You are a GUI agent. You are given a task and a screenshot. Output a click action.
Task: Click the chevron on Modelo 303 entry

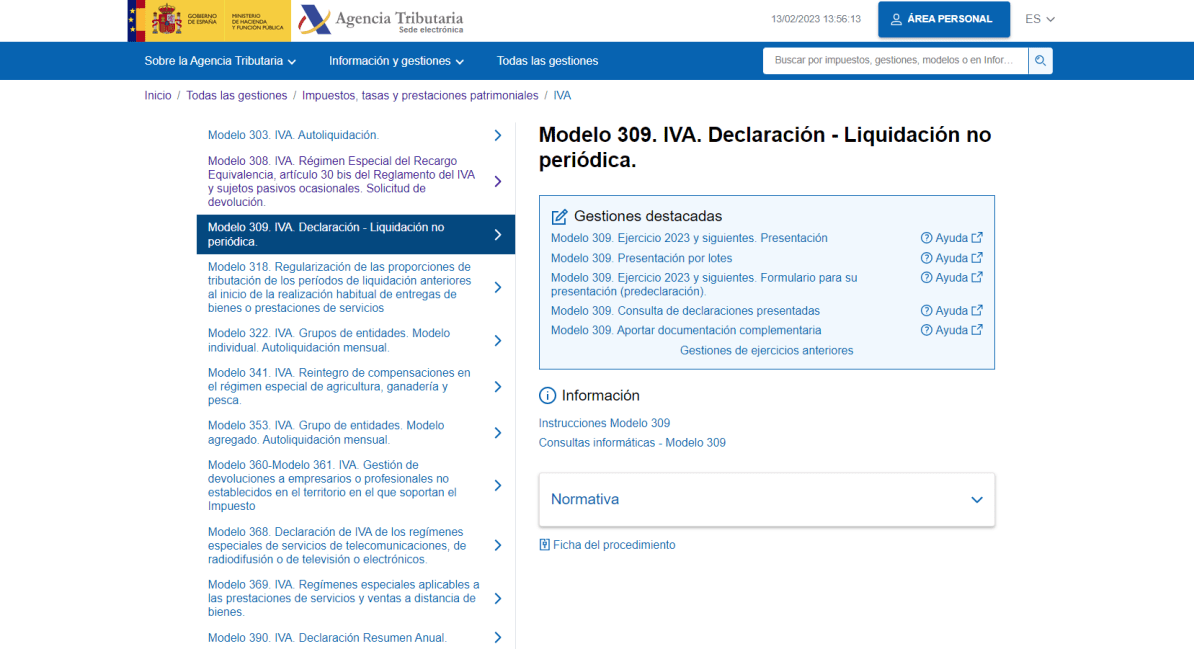(x=497, y=134)
